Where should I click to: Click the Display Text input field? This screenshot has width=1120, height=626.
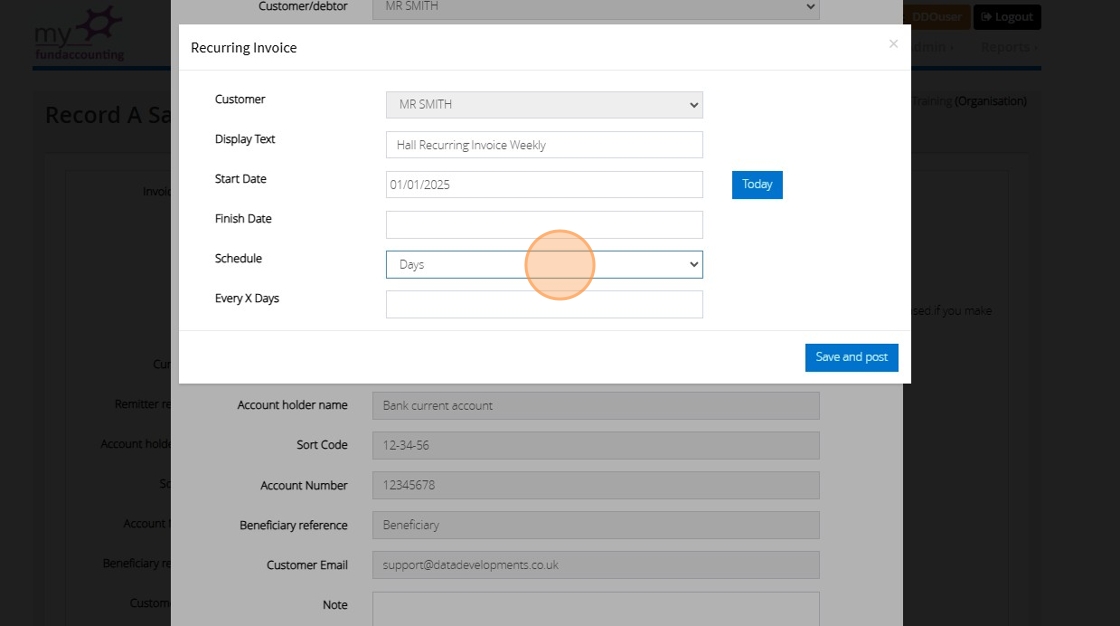[544, 145]
